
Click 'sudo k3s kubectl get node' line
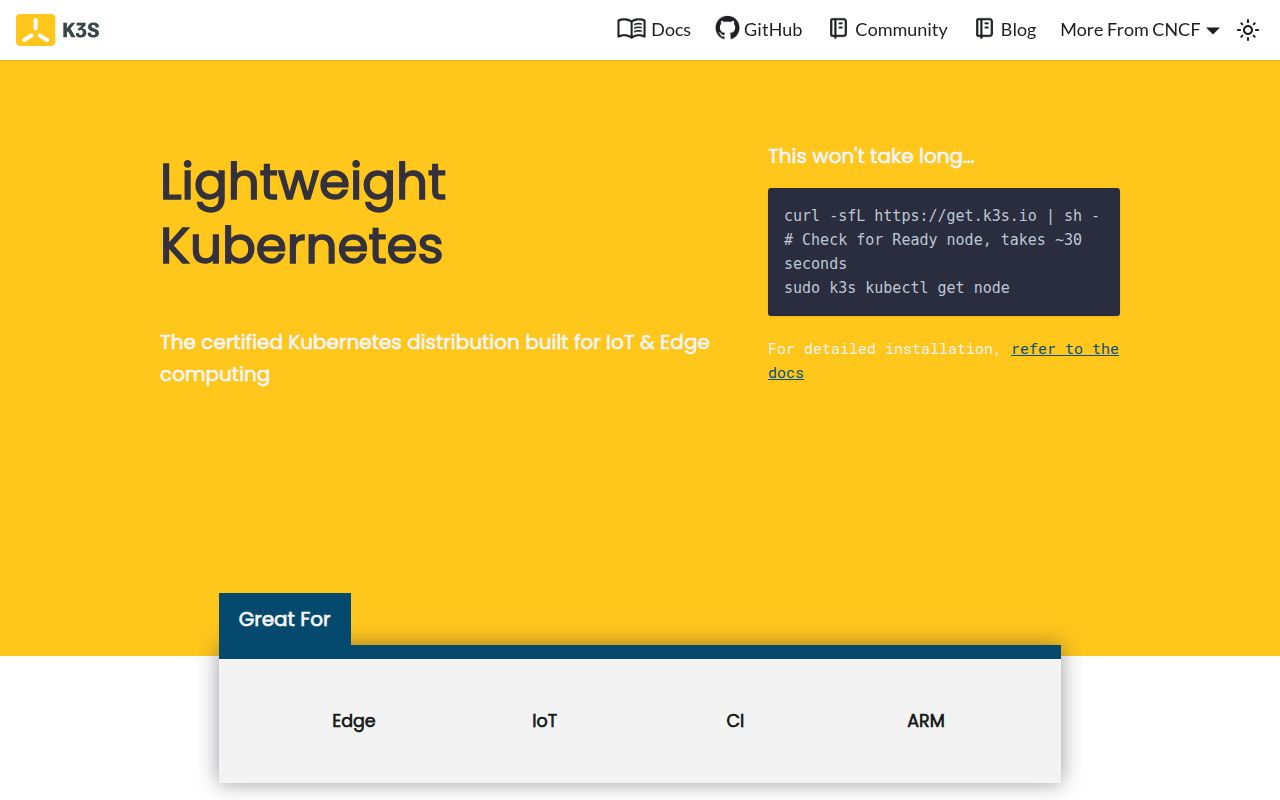coord(897,288)
